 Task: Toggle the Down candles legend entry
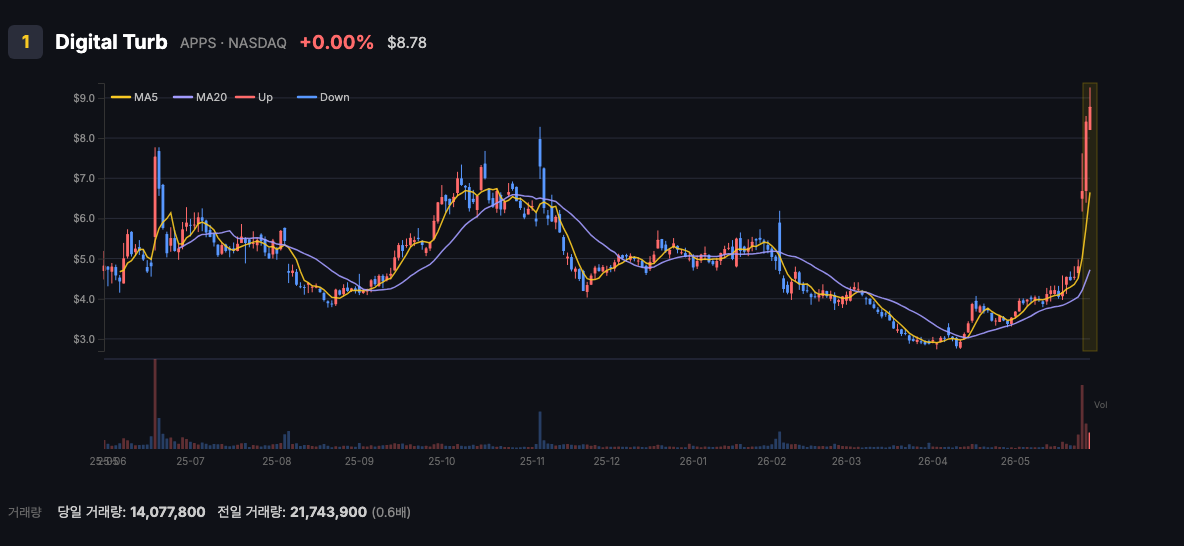(x=325, y=97)
